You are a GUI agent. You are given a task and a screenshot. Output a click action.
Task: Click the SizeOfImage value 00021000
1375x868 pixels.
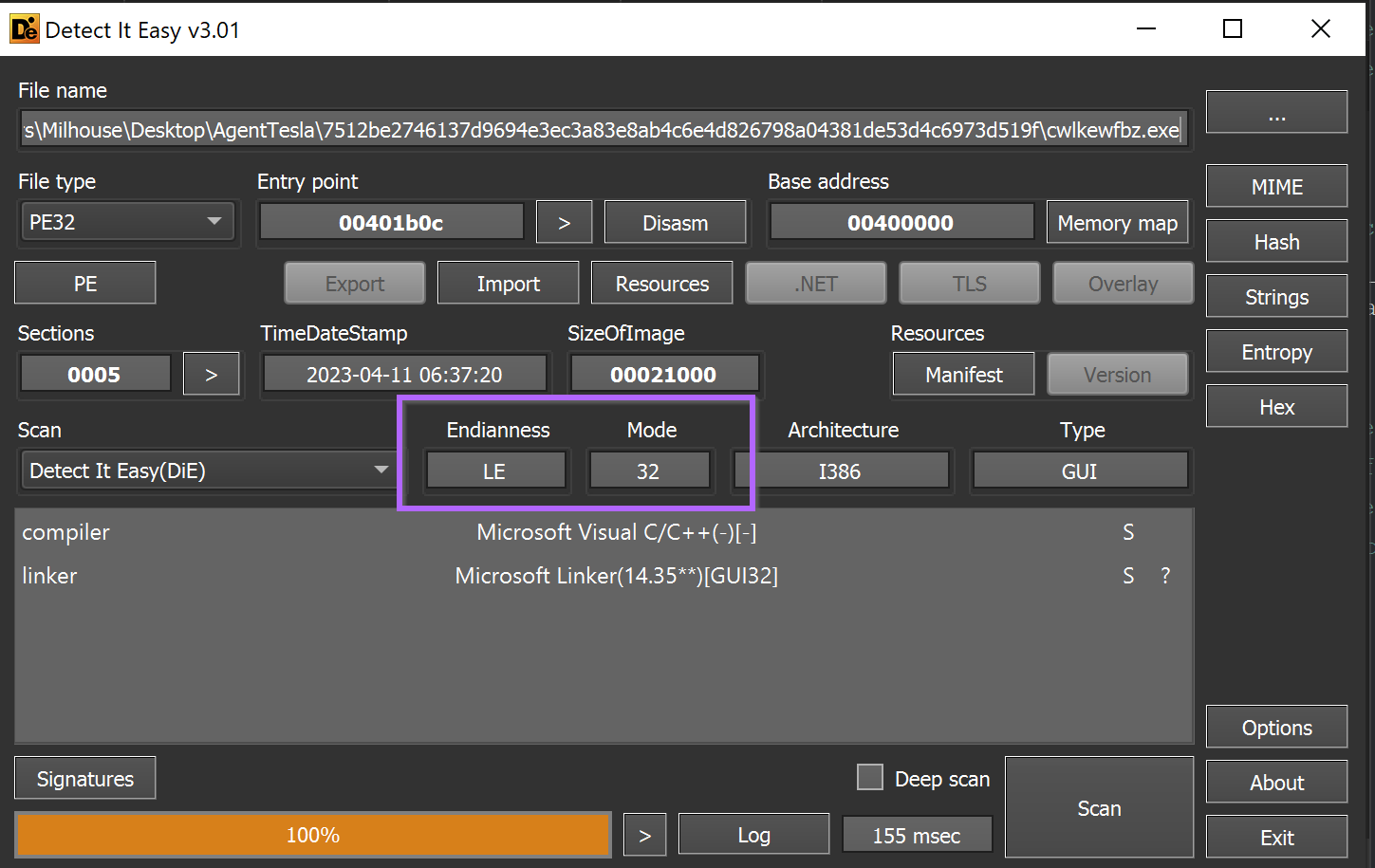[x=663, y=374]
